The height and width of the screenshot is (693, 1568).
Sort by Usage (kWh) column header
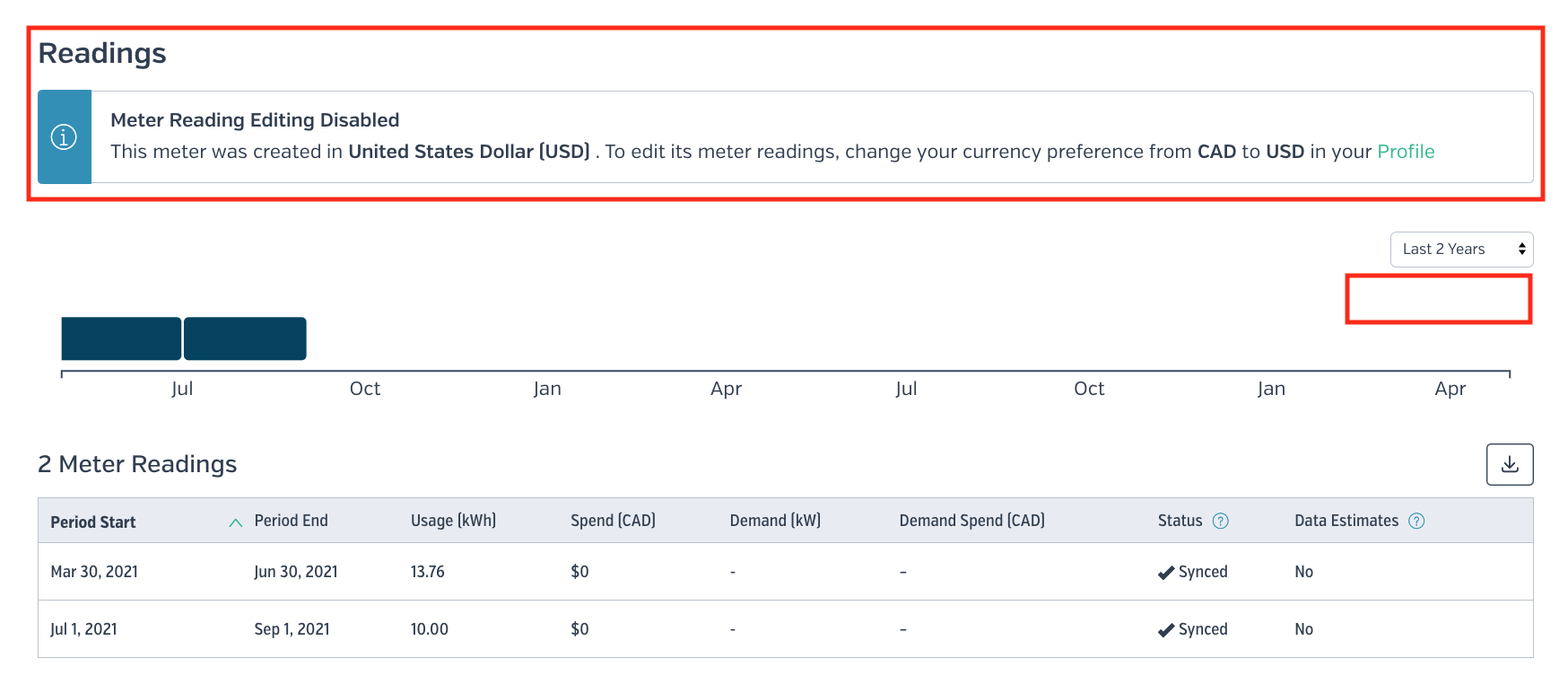click(453, 521)
